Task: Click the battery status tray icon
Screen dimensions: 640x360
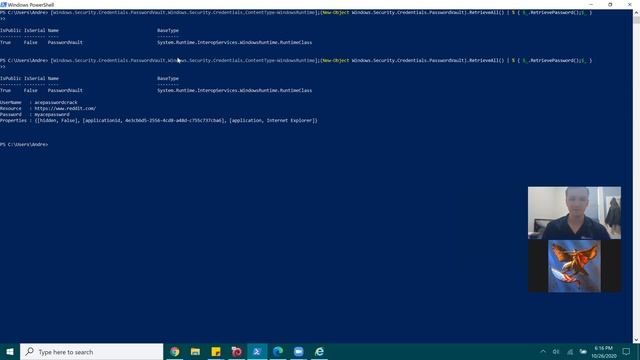Action: pos(583,351)
